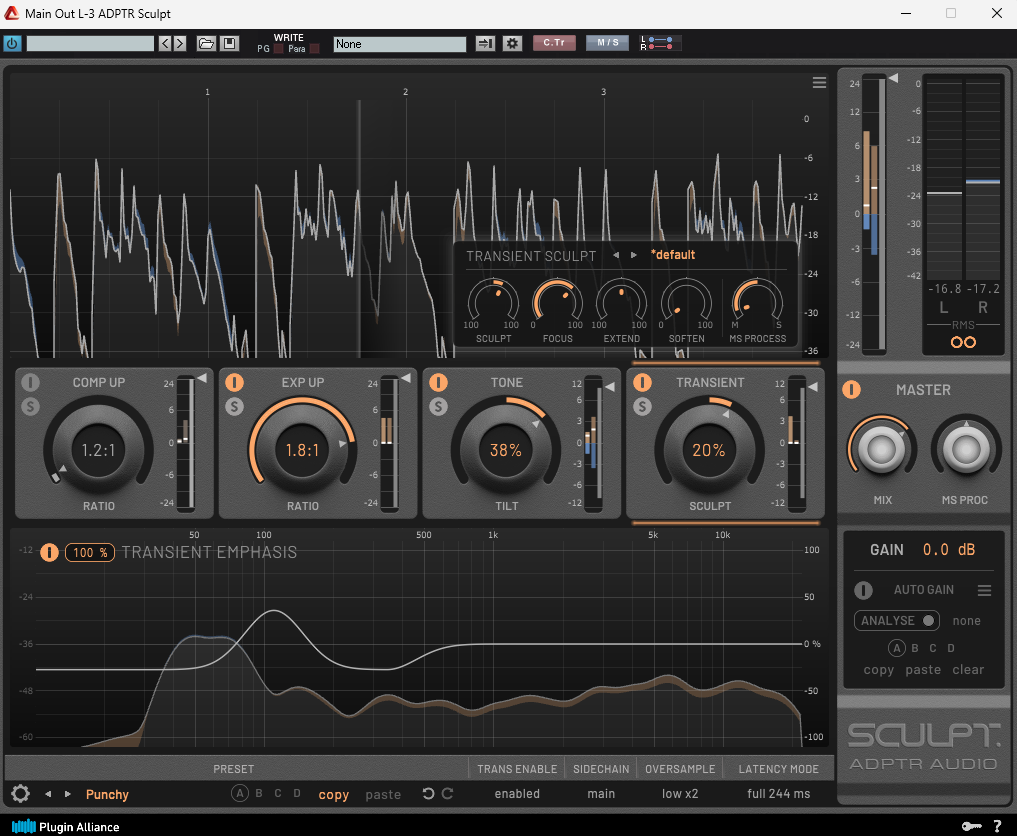Click the EXTEND knob
Viewport: 1017px width, 836px height.
click(x=621, y=303)
